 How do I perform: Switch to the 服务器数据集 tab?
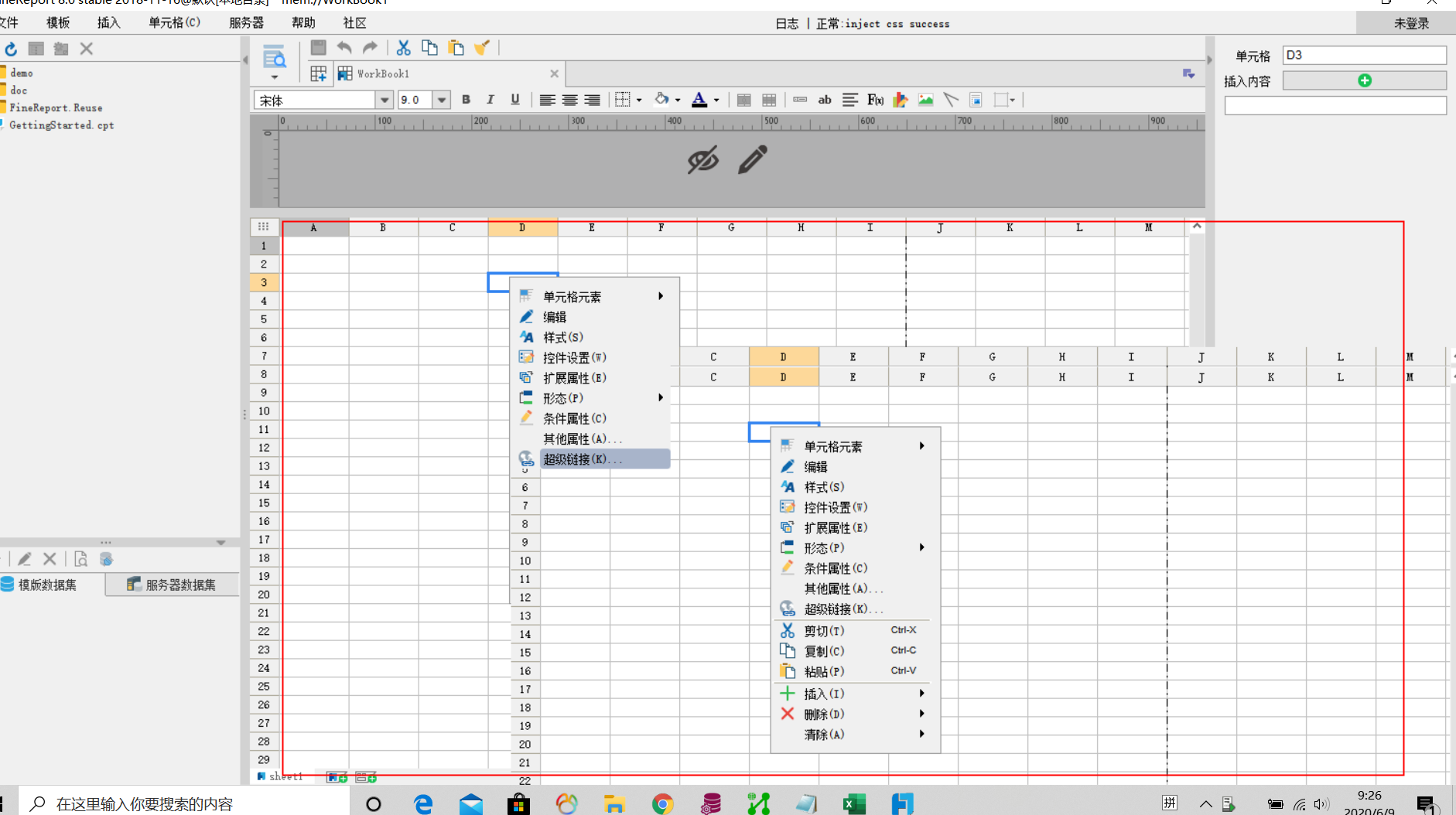tap(173, 585)
